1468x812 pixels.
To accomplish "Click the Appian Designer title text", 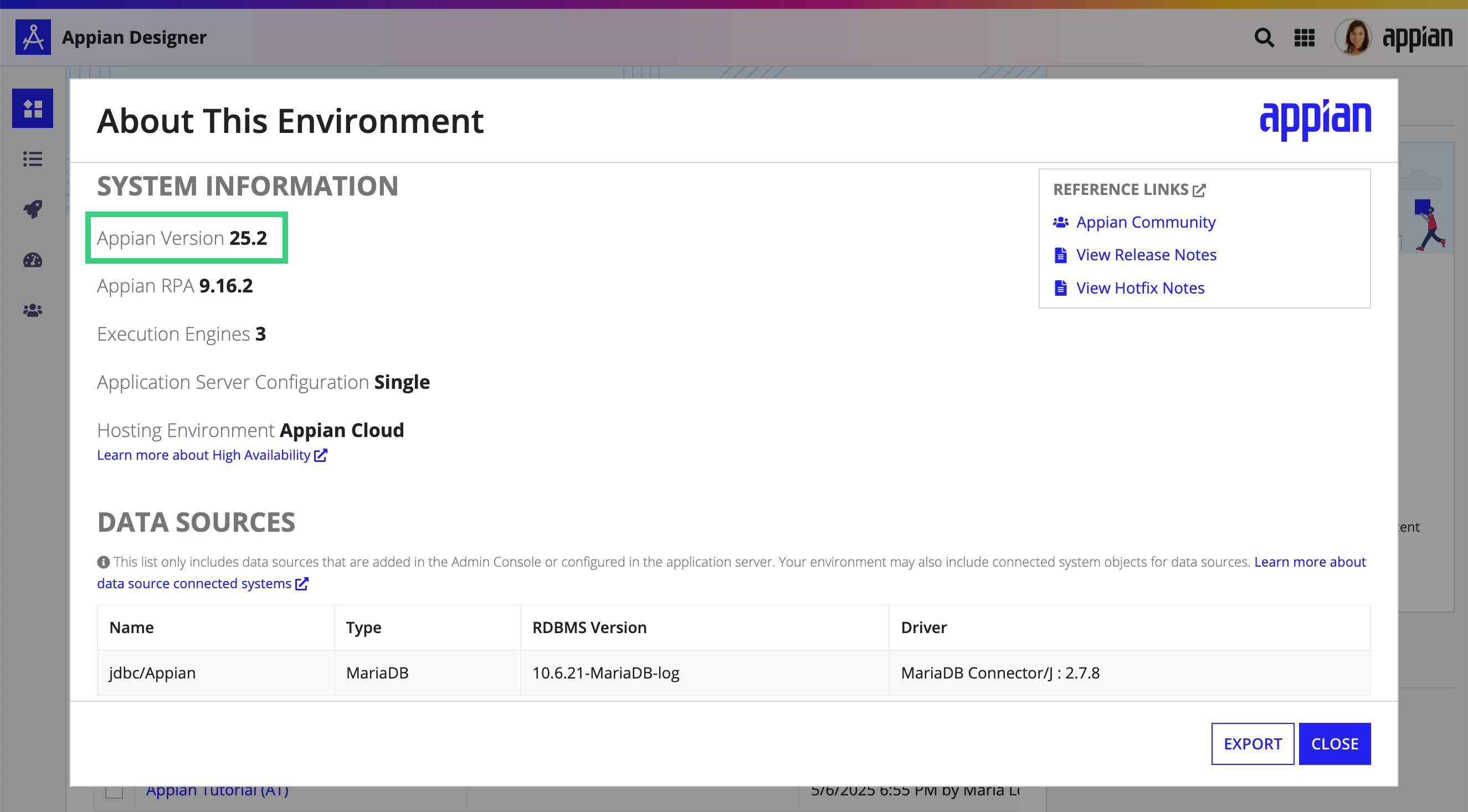I will 134,38.
